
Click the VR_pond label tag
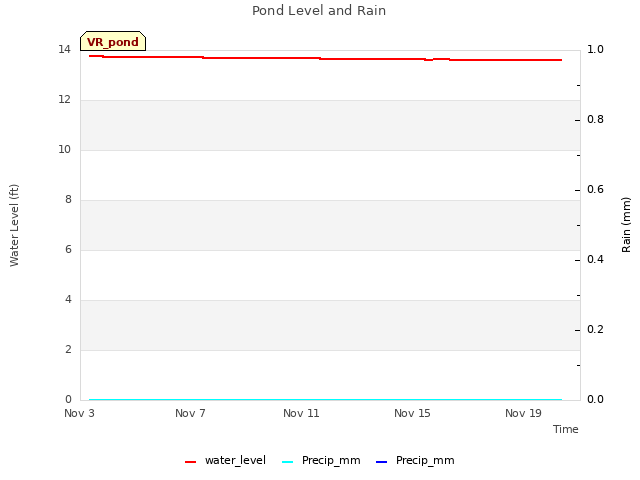113,41
